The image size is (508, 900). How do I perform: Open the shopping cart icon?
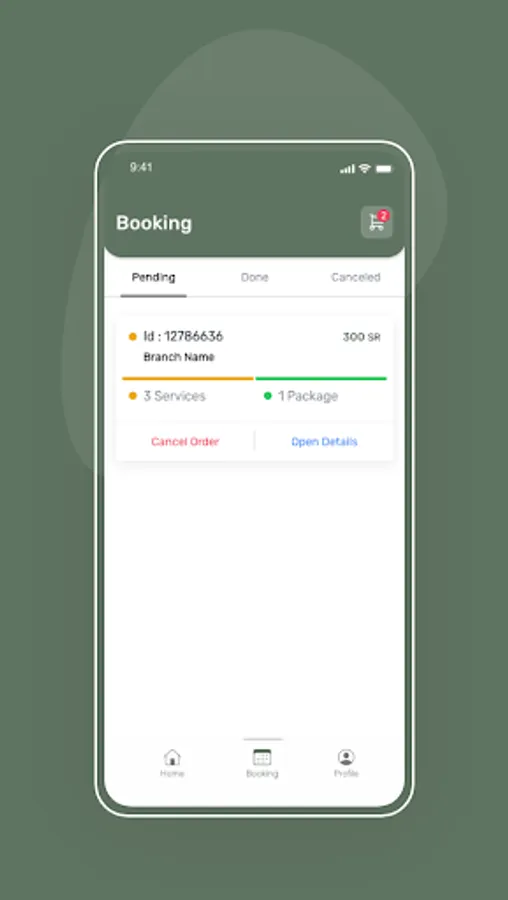pyautogui.click(x=377, y=222)
